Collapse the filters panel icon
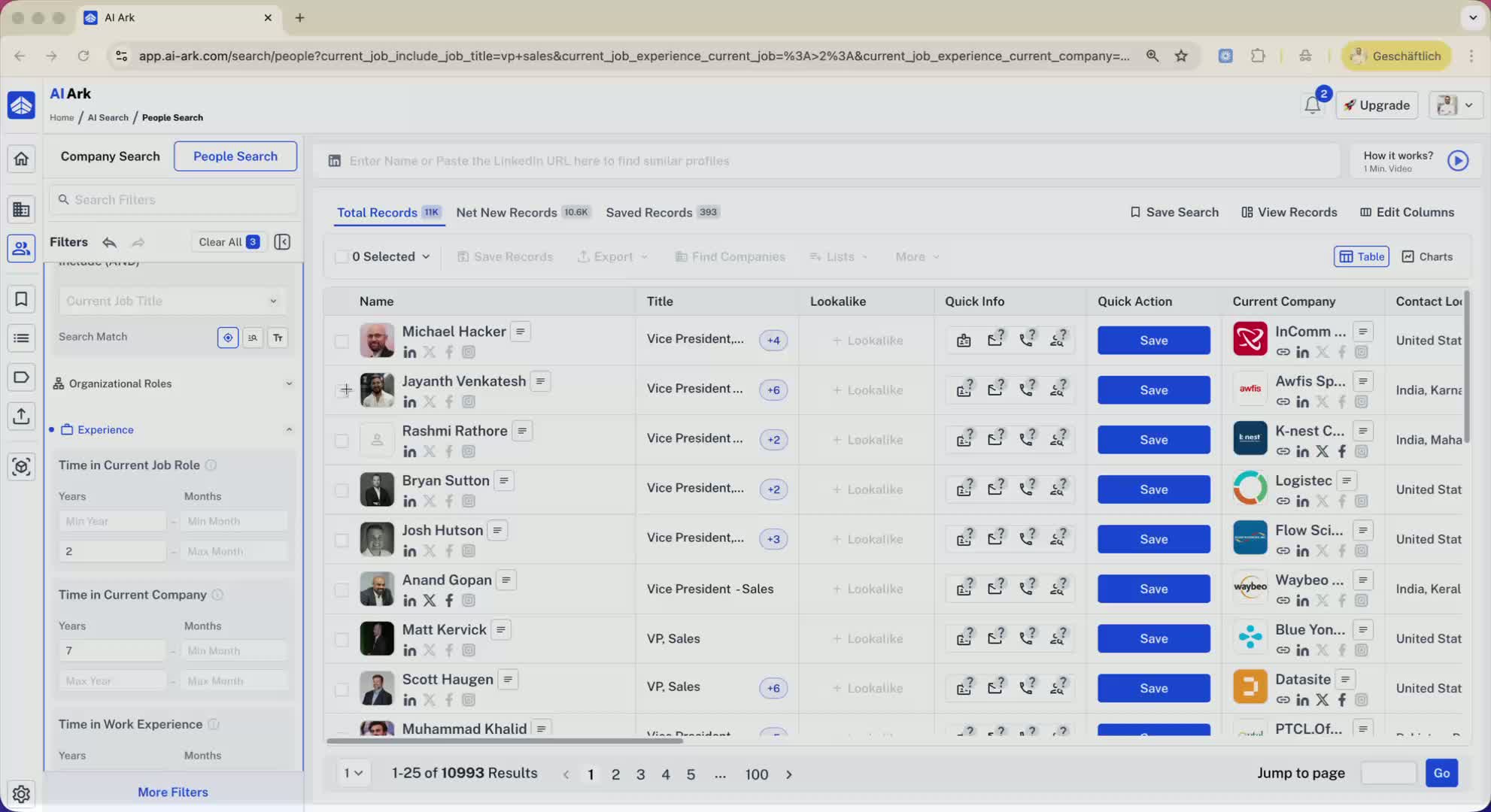 coord(282,242)
